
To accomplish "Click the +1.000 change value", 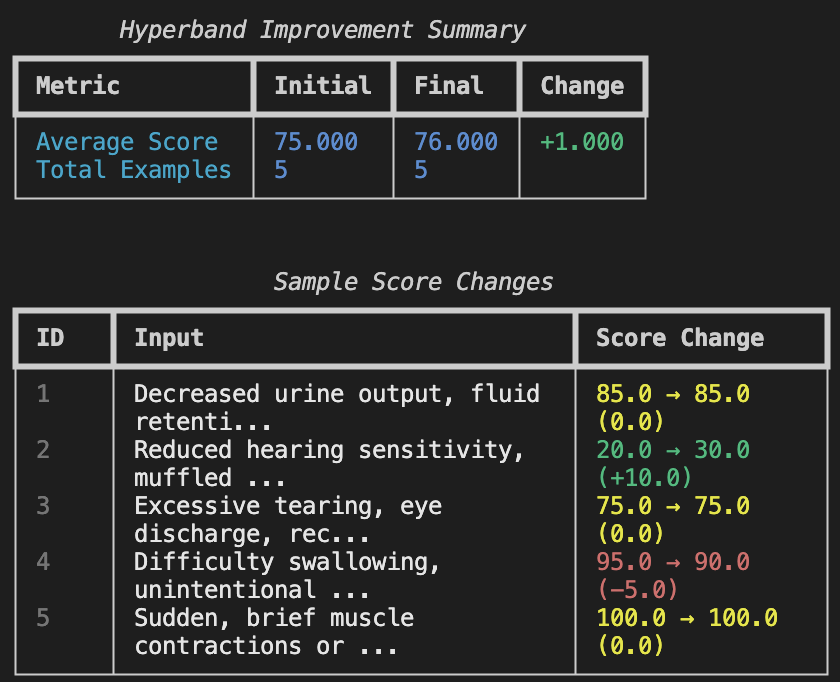I will (x=582, y=142).
